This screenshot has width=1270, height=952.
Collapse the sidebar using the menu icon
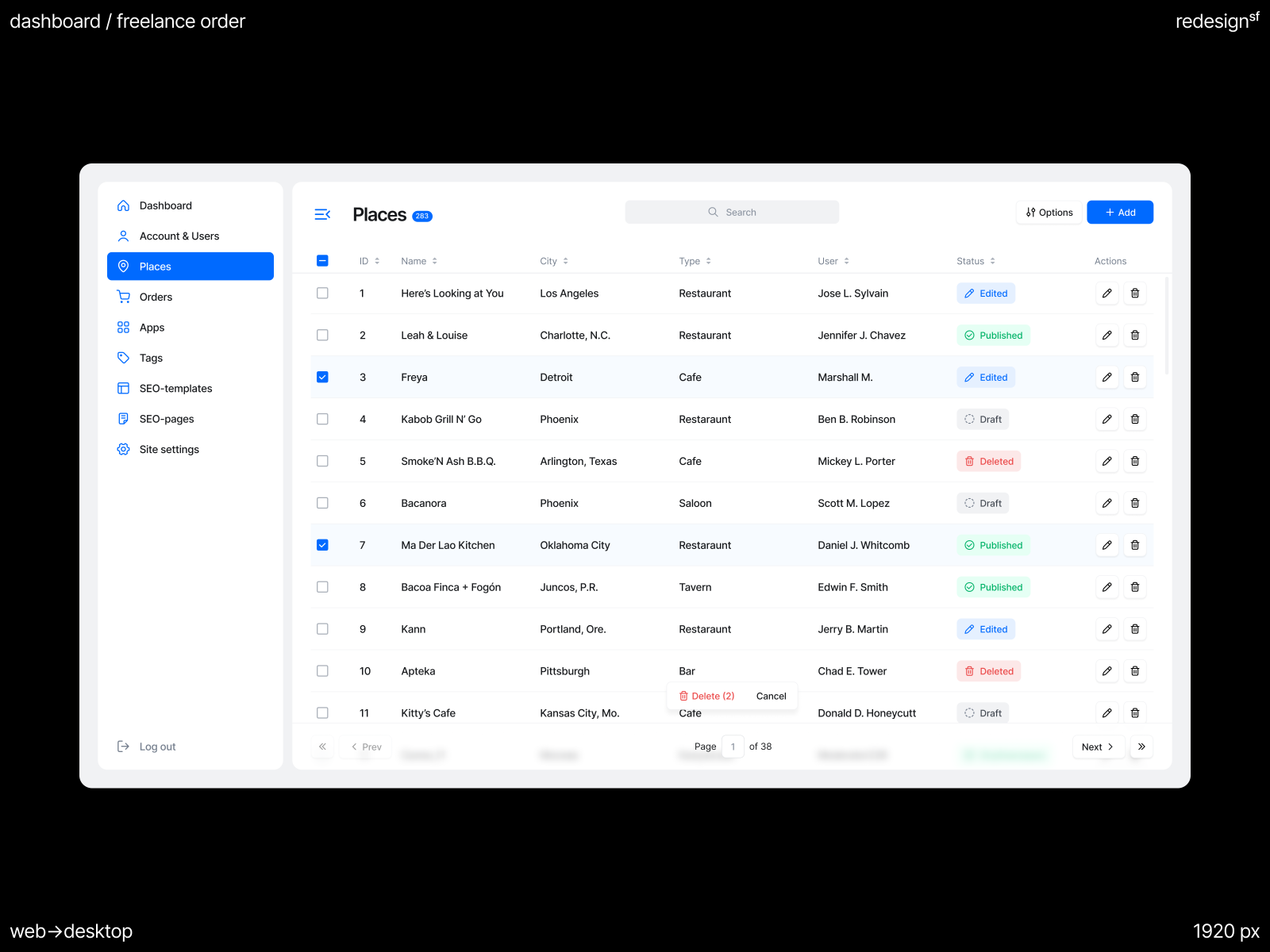click(323, 214)
